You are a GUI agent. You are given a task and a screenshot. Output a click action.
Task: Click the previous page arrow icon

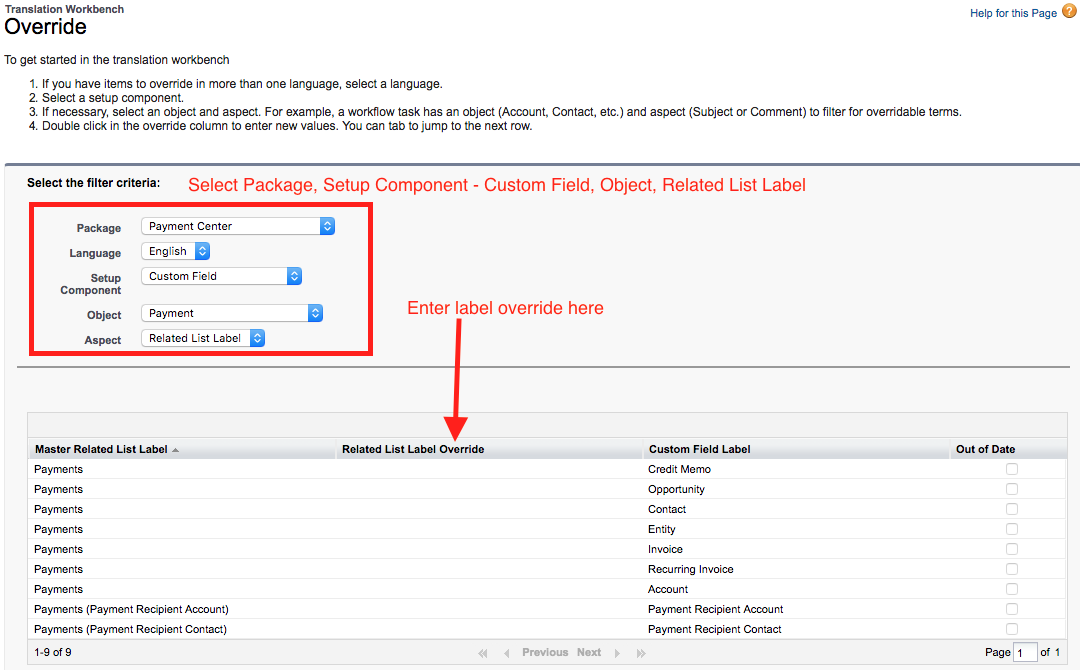(x=507, y=653)
